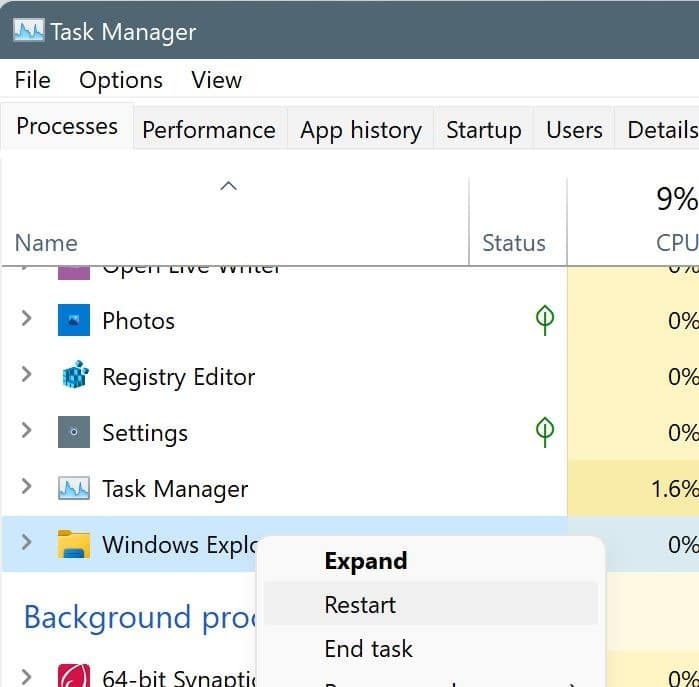Screen dimensions: 699x687
Task: Expand the Registry Editor process group
Action: click(27, 374)
